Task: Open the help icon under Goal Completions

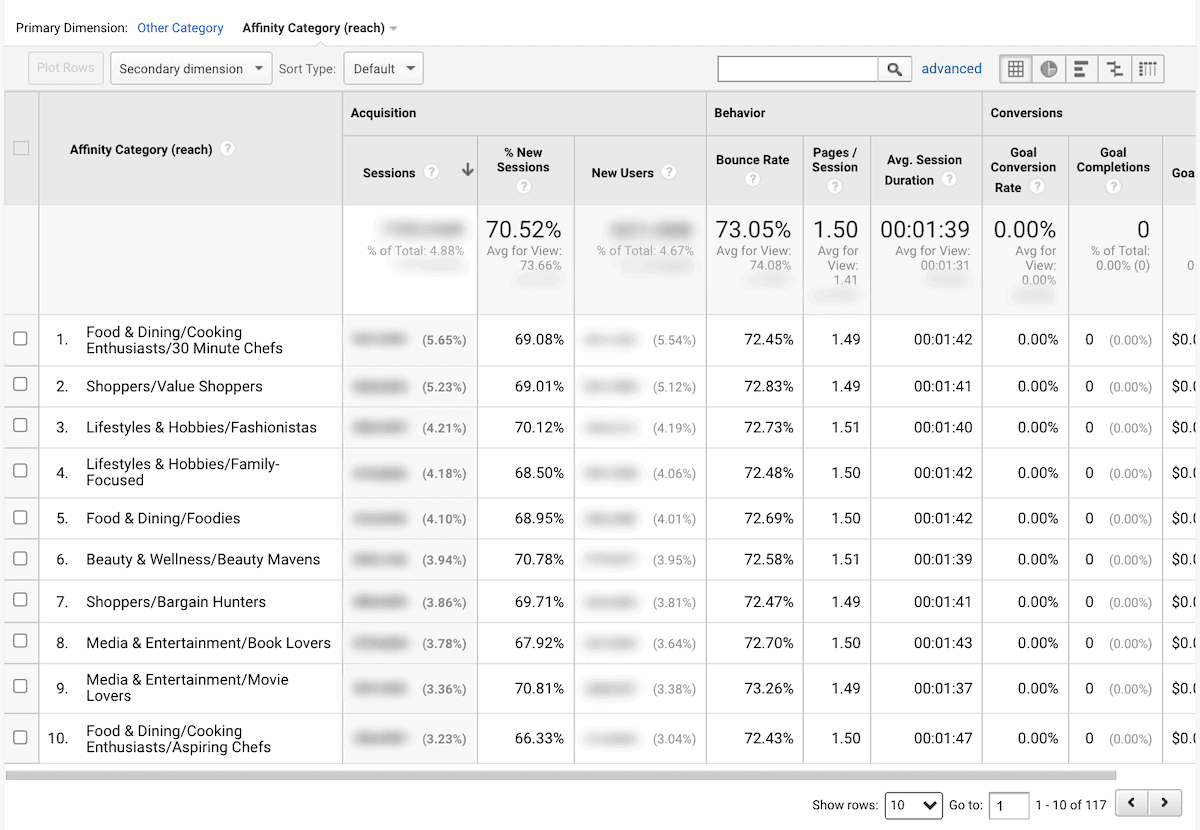Action: coord(1113,187)
